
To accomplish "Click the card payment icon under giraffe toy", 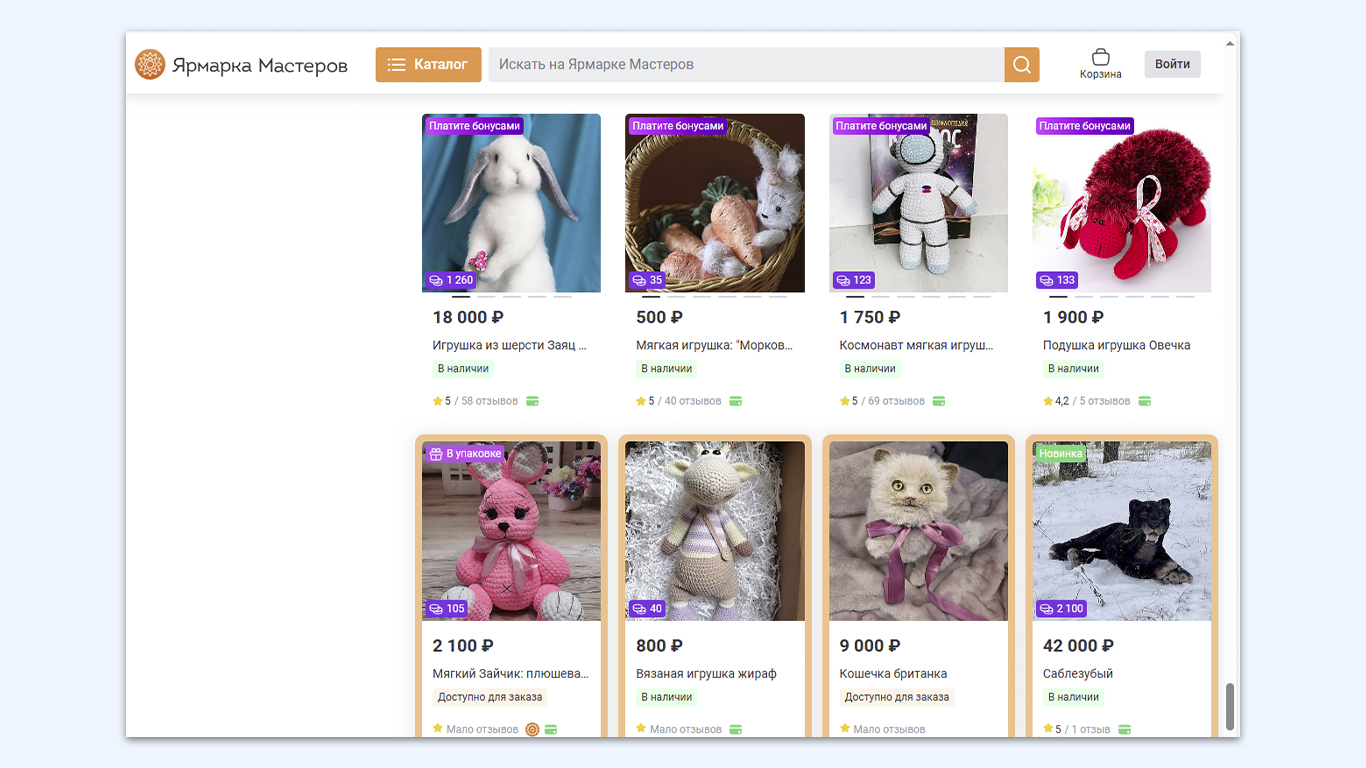I will tap(736, 729).
